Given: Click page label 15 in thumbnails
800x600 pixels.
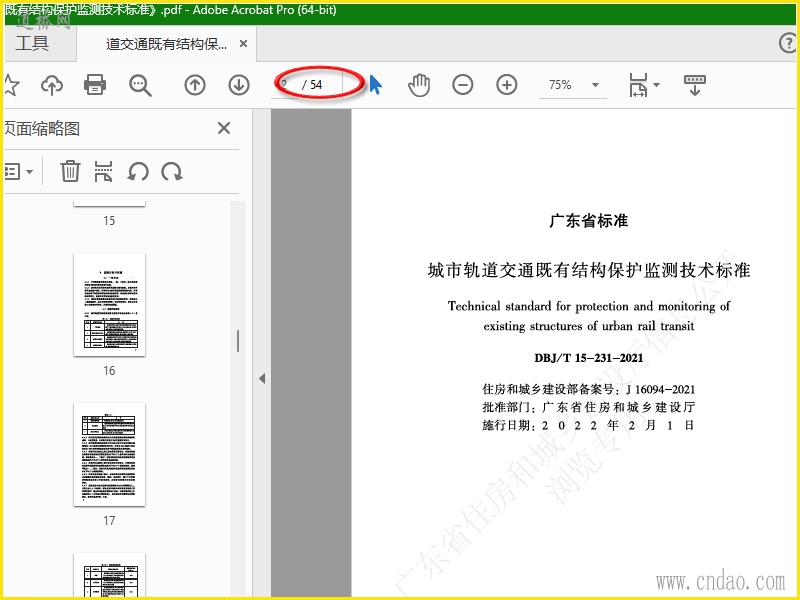Looking at the screenshot, I should click(x=109, y=221).
